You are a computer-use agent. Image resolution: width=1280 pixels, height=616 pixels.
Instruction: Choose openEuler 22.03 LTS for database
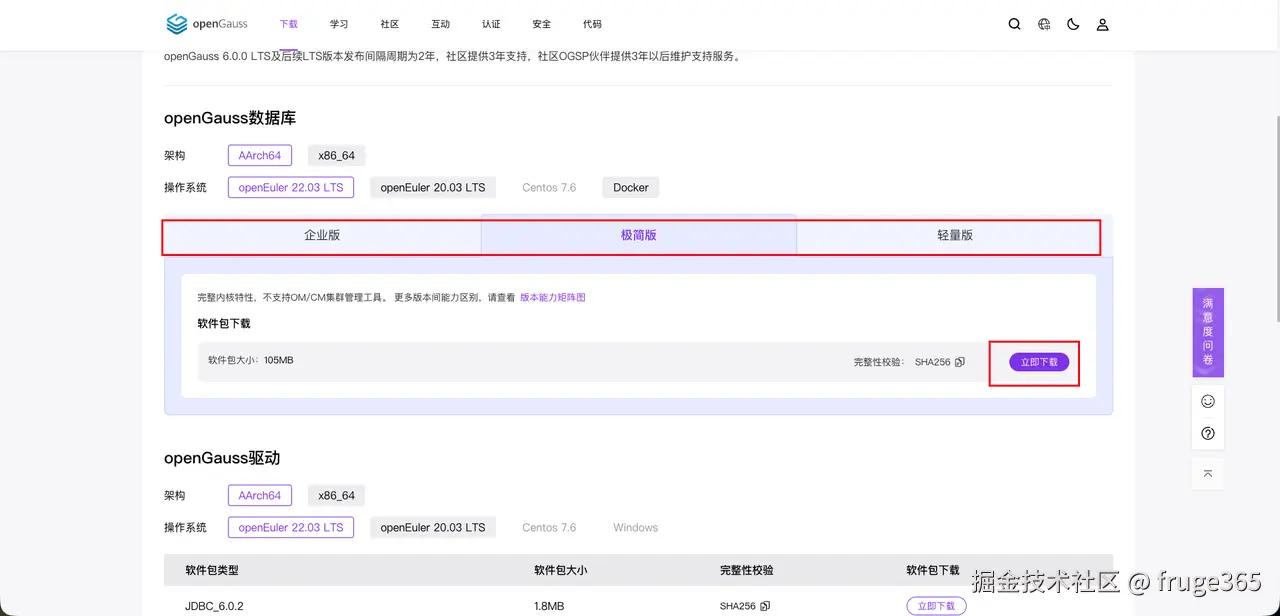291,187
